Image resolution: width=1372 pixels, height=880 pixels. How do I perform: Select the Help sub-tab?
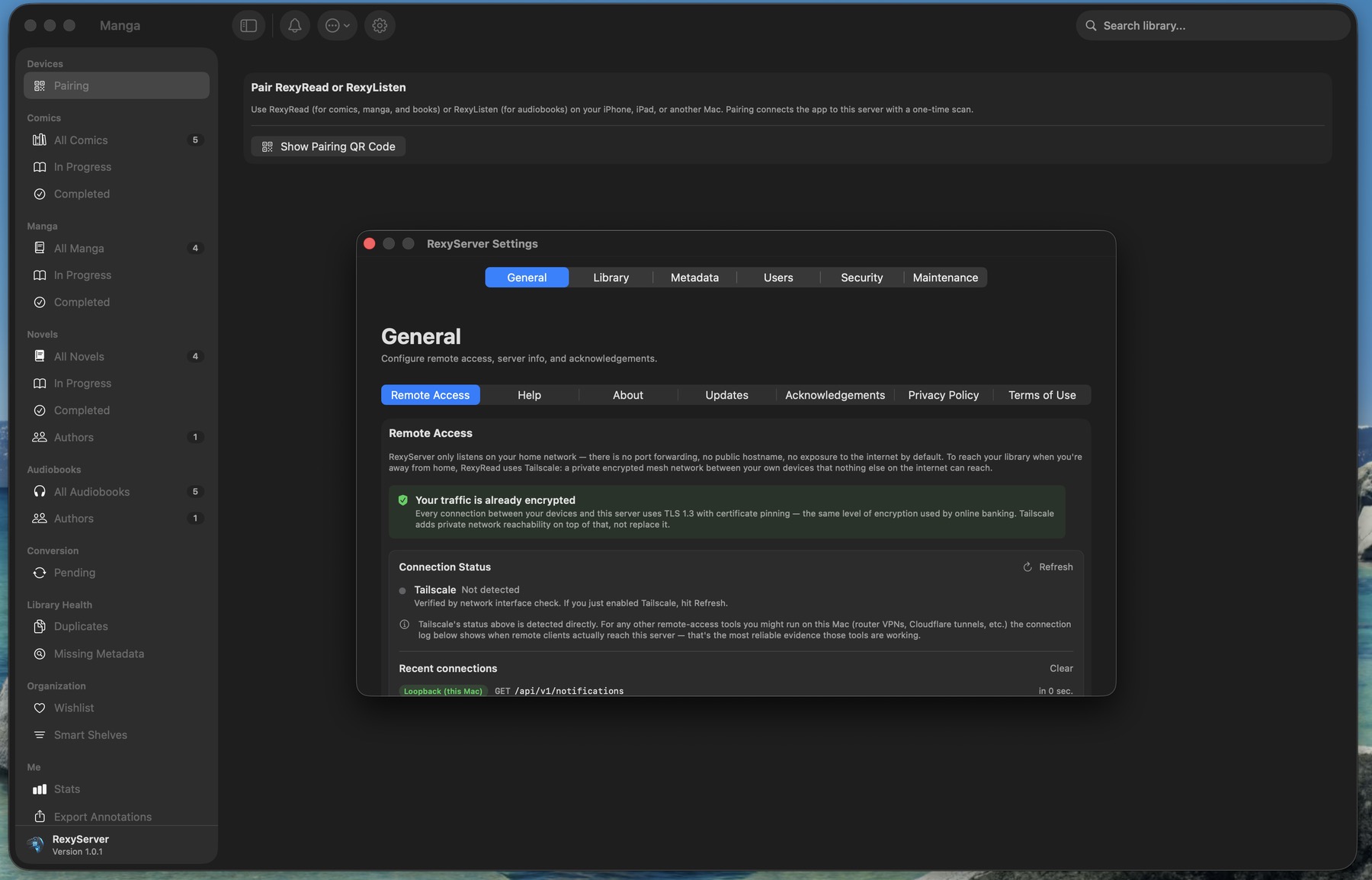click(x=529, y=395)
